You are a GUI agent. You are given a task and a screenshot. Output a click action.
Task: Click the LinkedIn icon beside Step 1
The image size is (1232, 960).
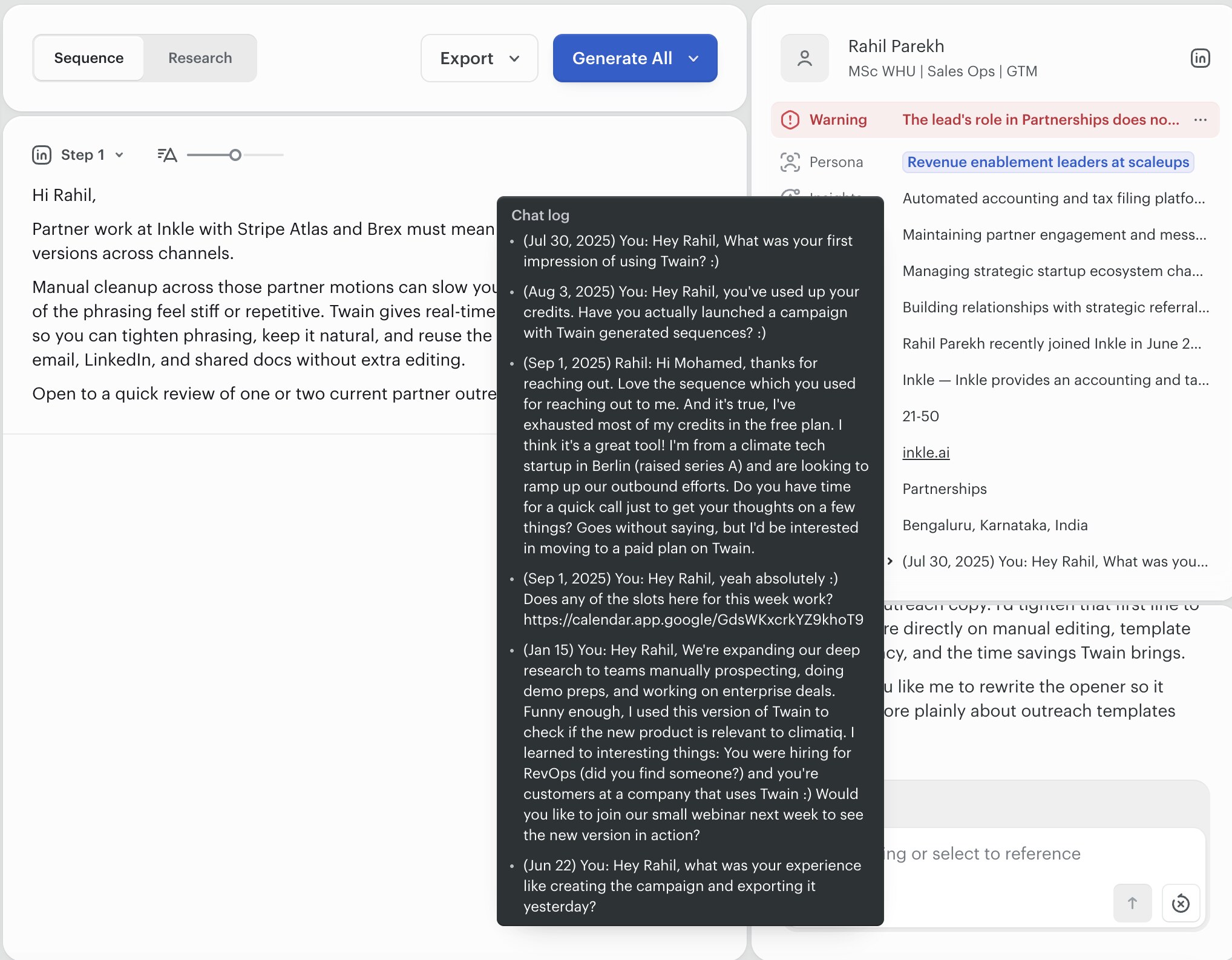pos(42,155)
